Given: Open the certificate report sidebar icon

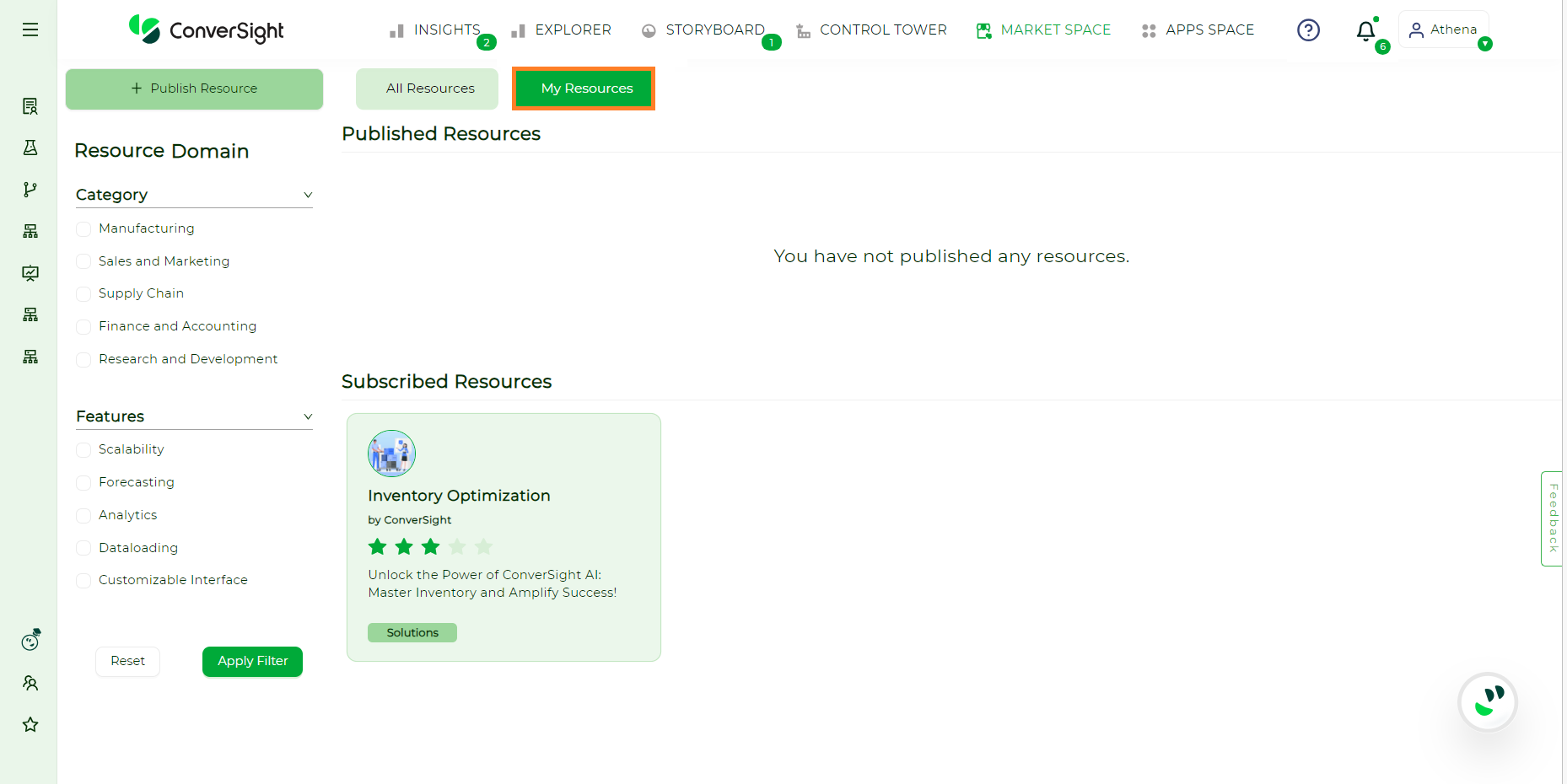Looking at the screenshot, I should click(30, 106).
